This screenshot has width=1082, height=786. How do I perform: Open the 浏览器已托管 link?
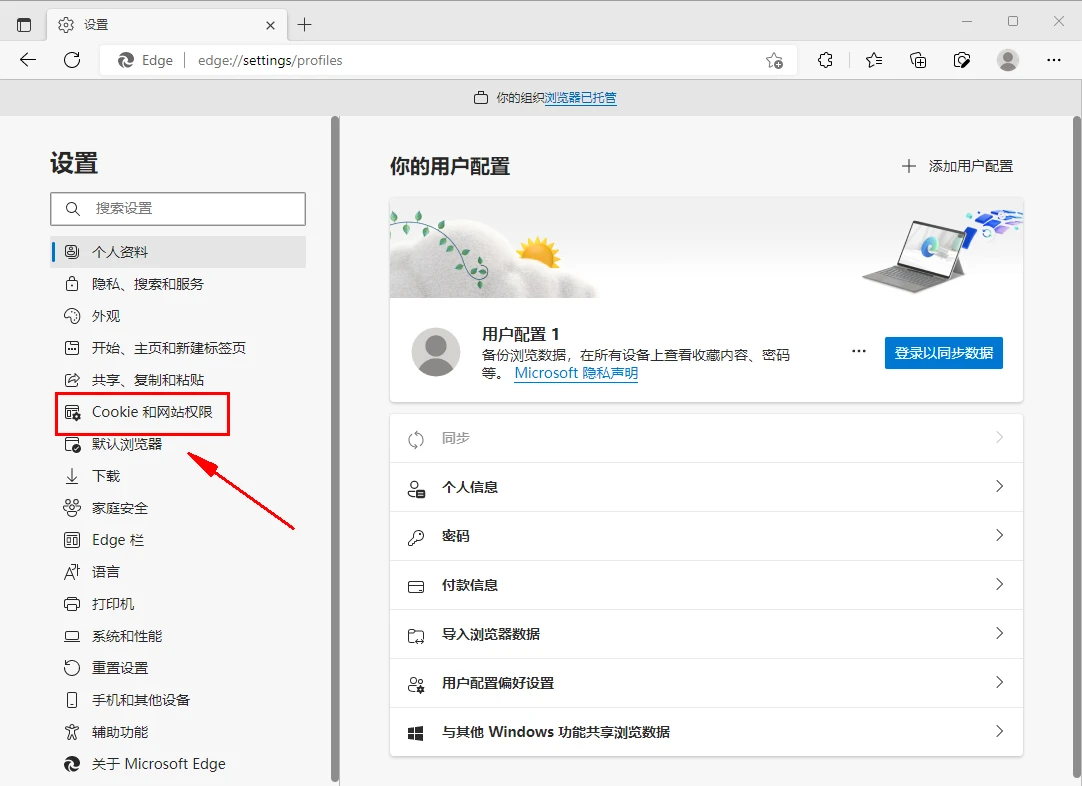tap(580, 98)
